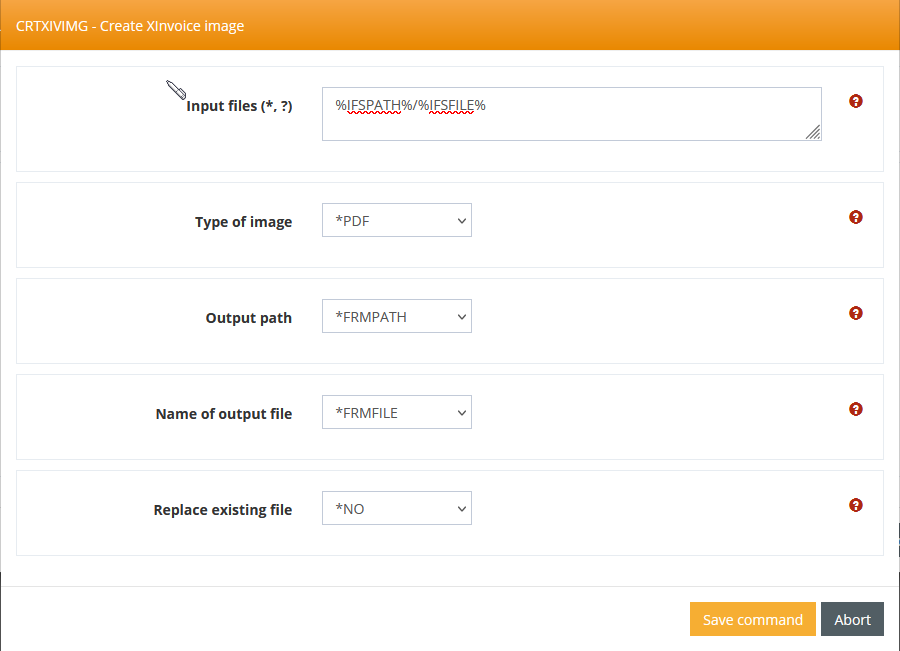Click resize handle of Input files textarea
The image size is (900, 651).
pyautogui.click(x=813, y=132)
